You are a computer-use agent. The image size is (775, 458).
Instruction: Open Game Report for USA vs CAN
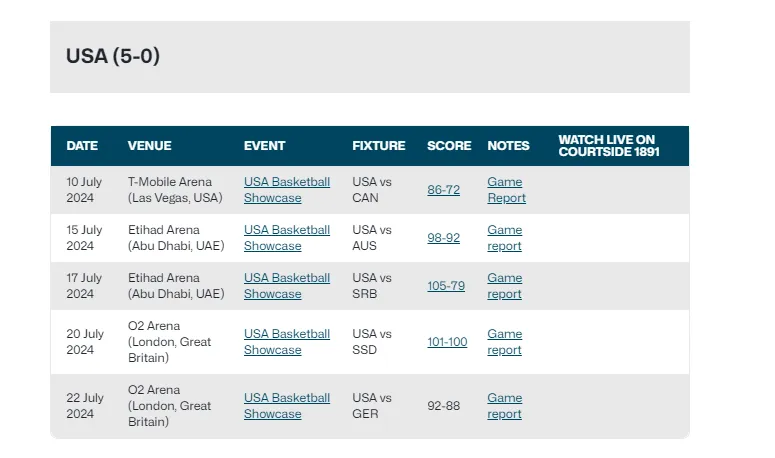pyautogui.click(x=506, y=190)
